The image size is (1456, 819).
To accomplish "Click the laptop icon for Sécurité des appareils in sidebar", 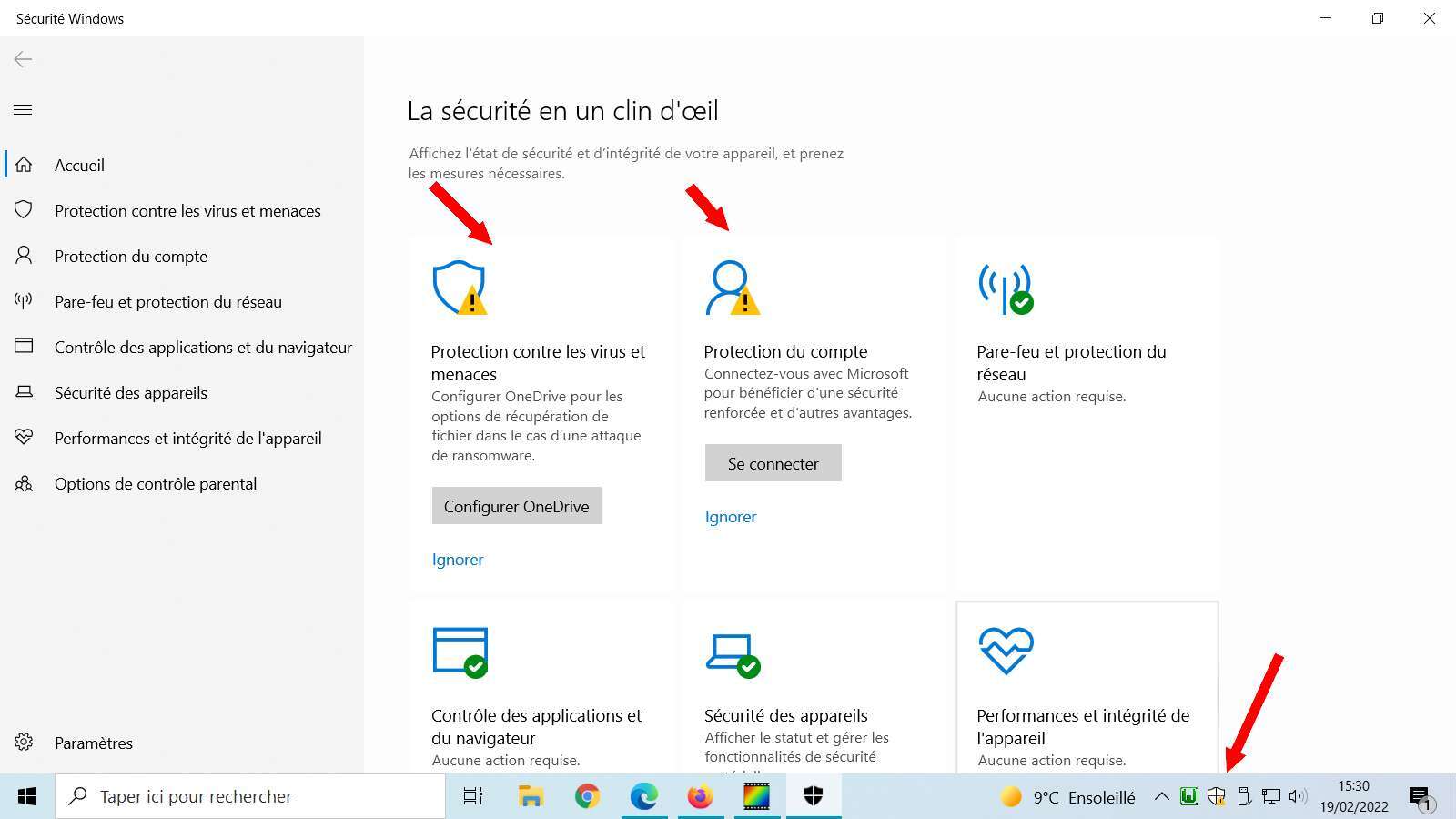I will coord(24,392).
